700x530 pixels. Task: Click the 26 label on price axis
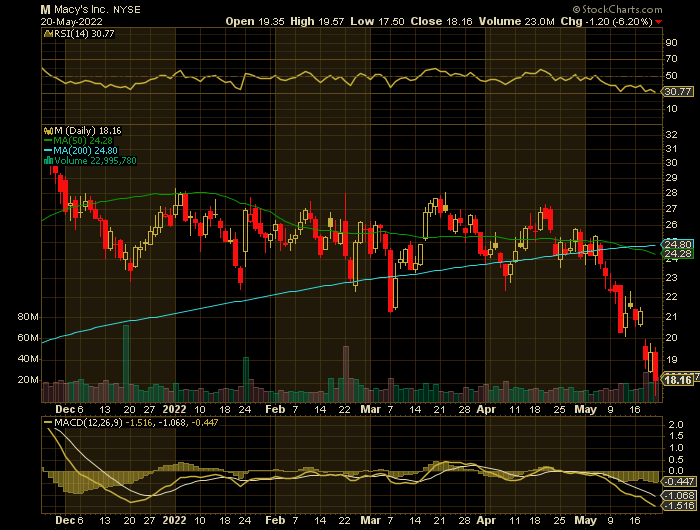pos(671,225)
